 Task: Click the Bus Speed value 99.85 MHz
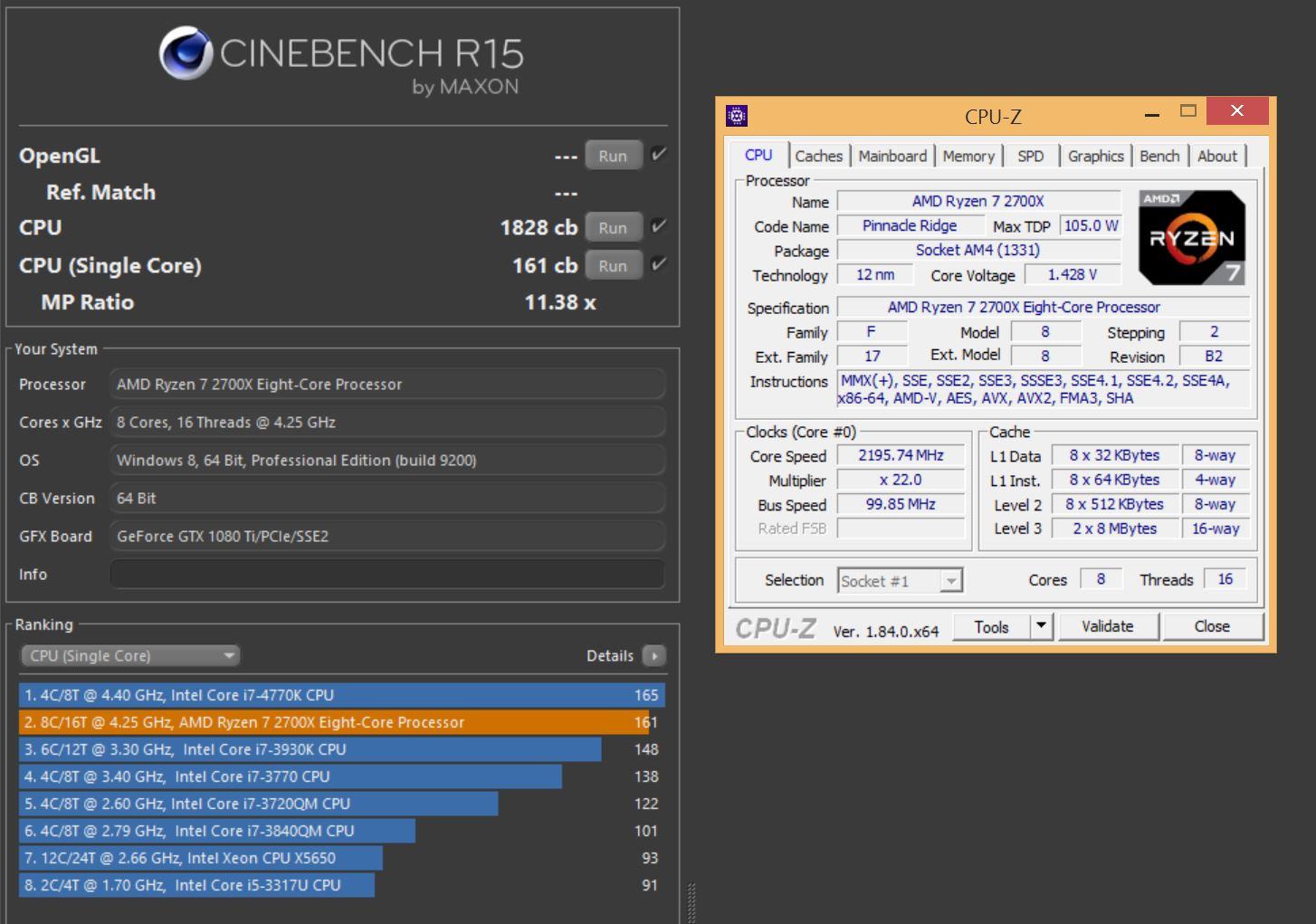point(901,504)
